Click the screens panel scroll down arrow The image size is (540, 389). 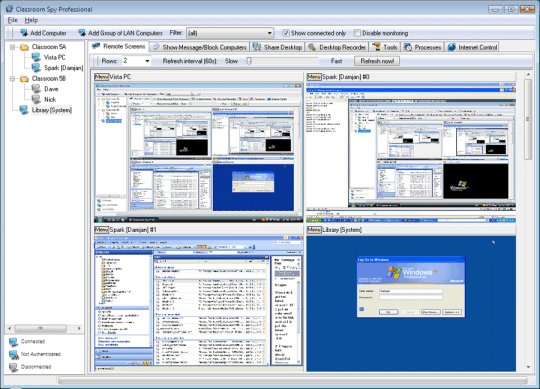(x=528, y=367)
